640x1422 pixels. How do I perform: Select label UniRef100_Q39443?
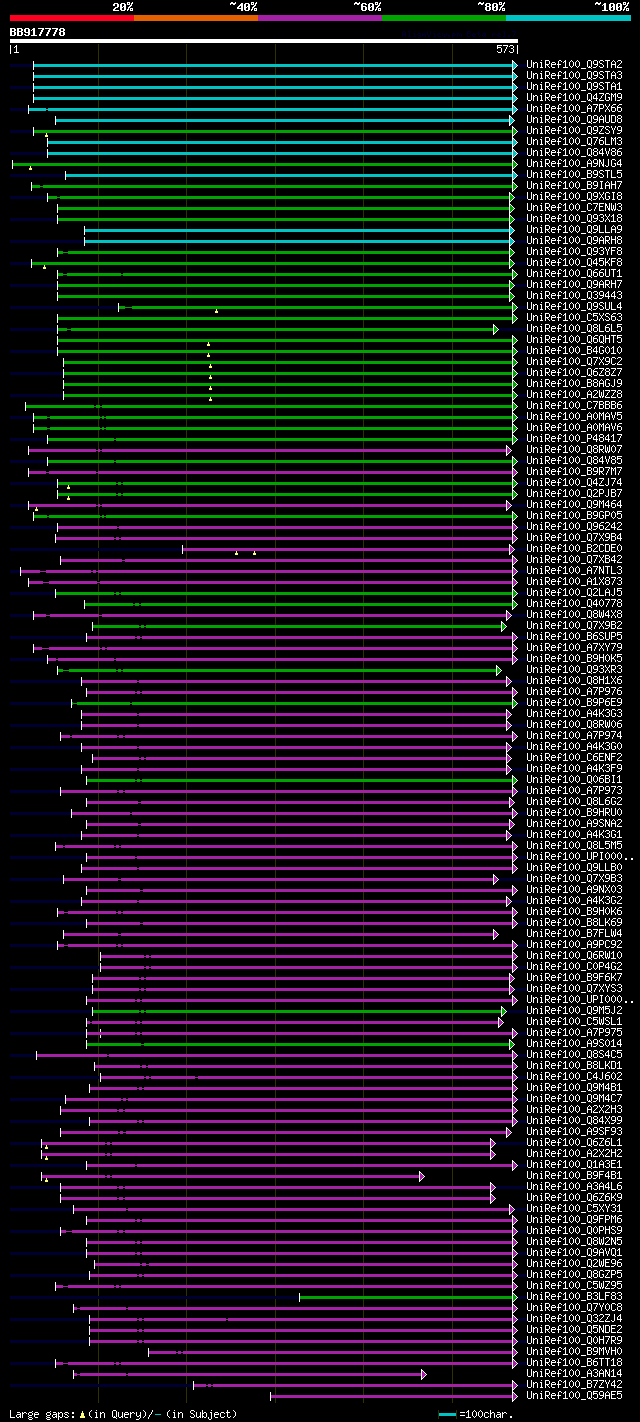point(574,296)
